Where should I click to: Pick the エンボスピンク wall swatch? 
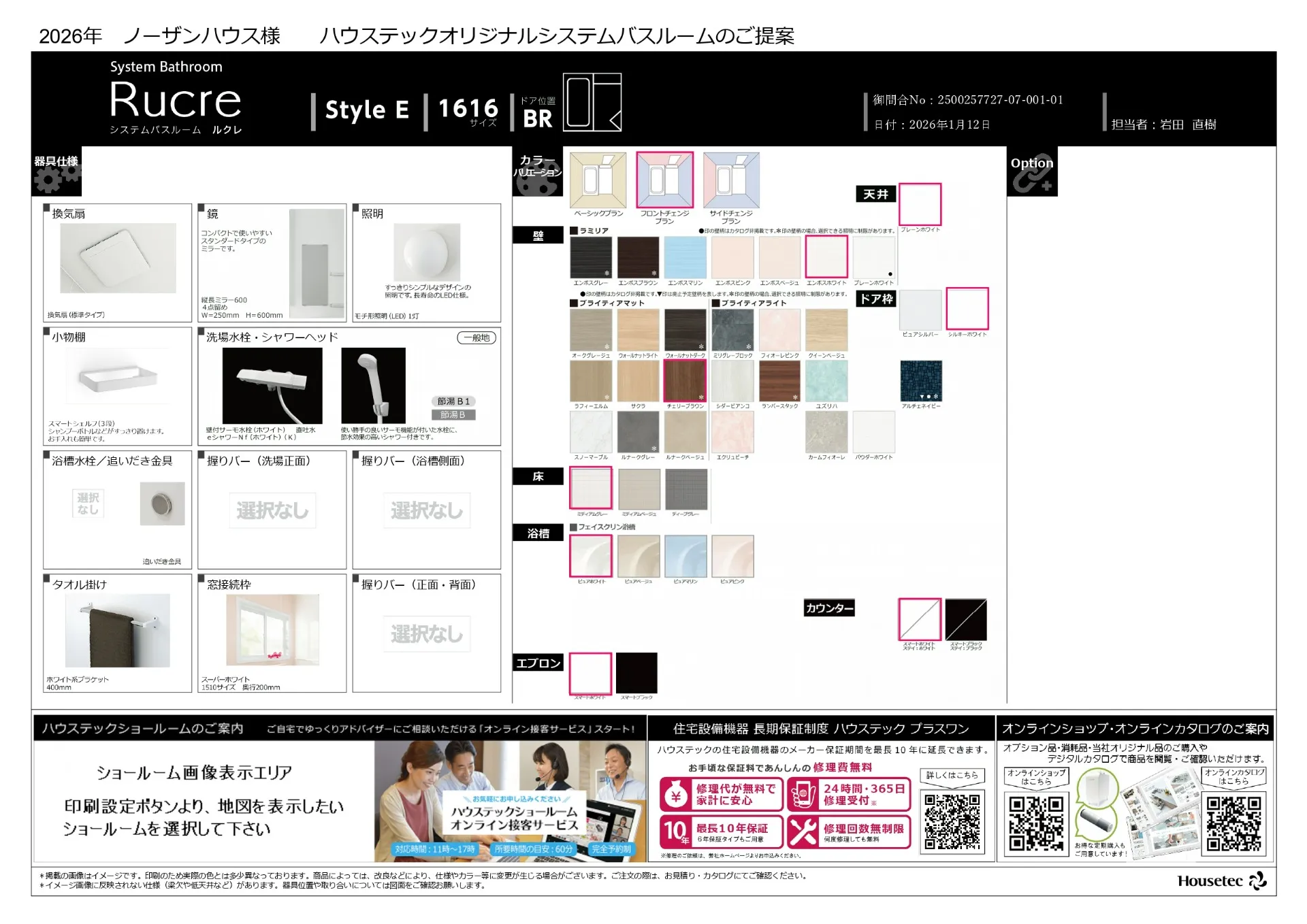pos(732,257)
